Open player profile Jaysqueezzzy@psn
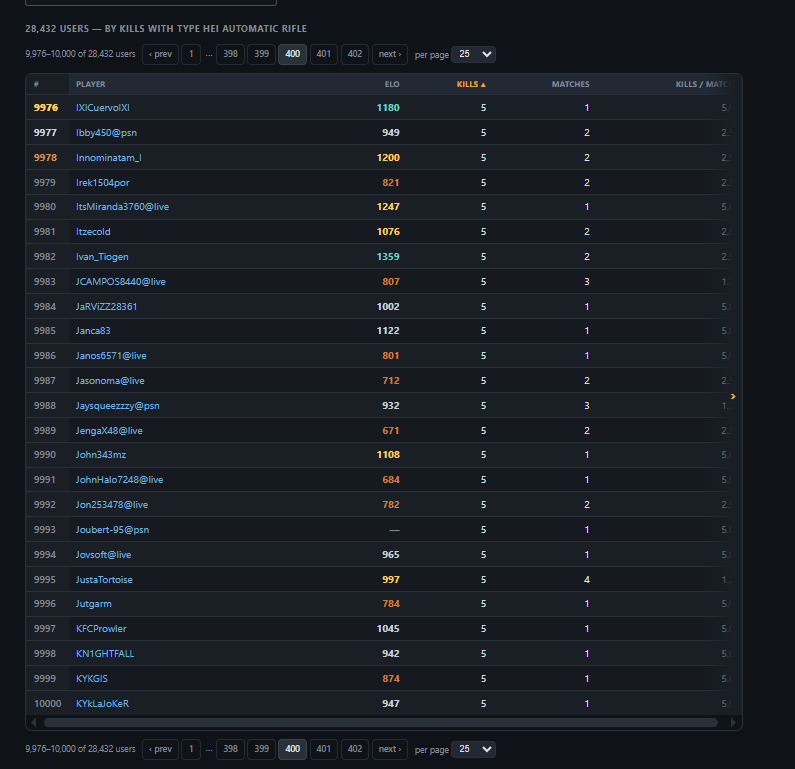 point(118,406)
